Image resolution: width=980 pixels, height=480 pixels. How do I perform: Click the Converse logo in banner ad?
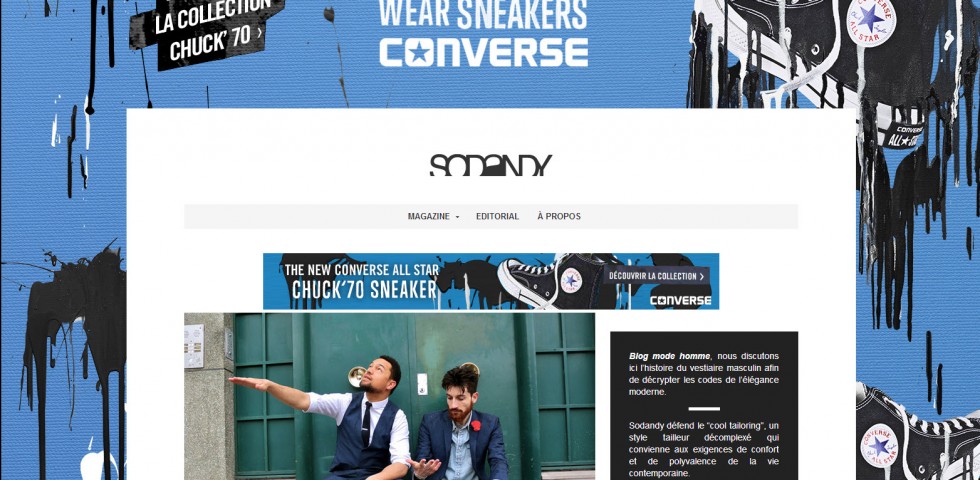[x=680, y=300]
